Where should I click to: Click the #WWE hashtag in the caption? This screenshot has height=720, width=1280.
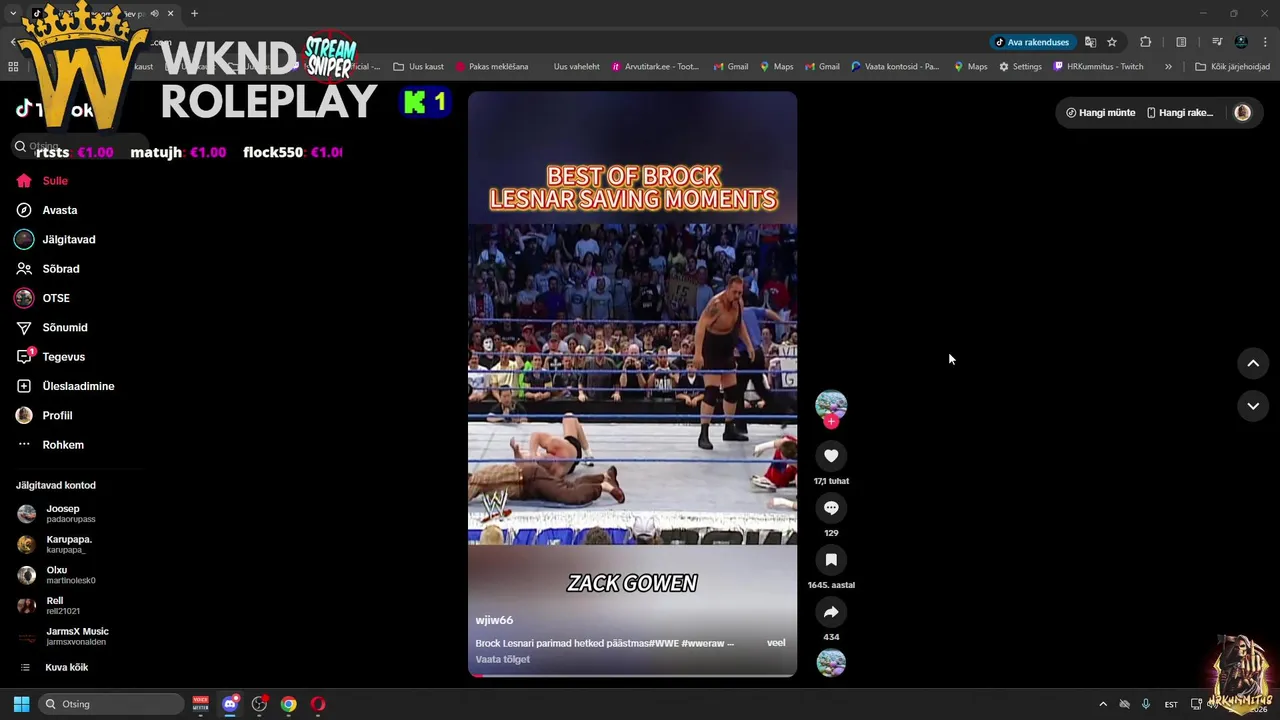663,643
